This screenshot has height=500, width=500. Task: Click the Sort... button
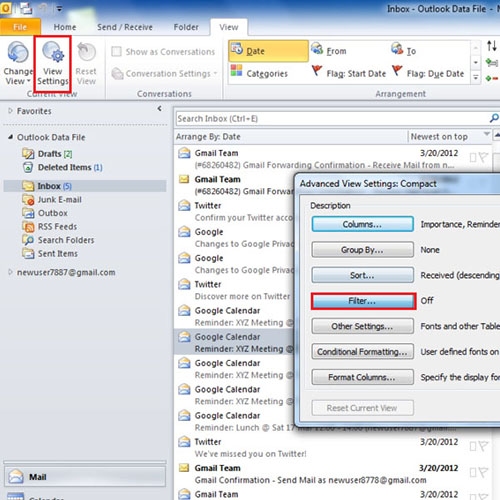(363, 275)
